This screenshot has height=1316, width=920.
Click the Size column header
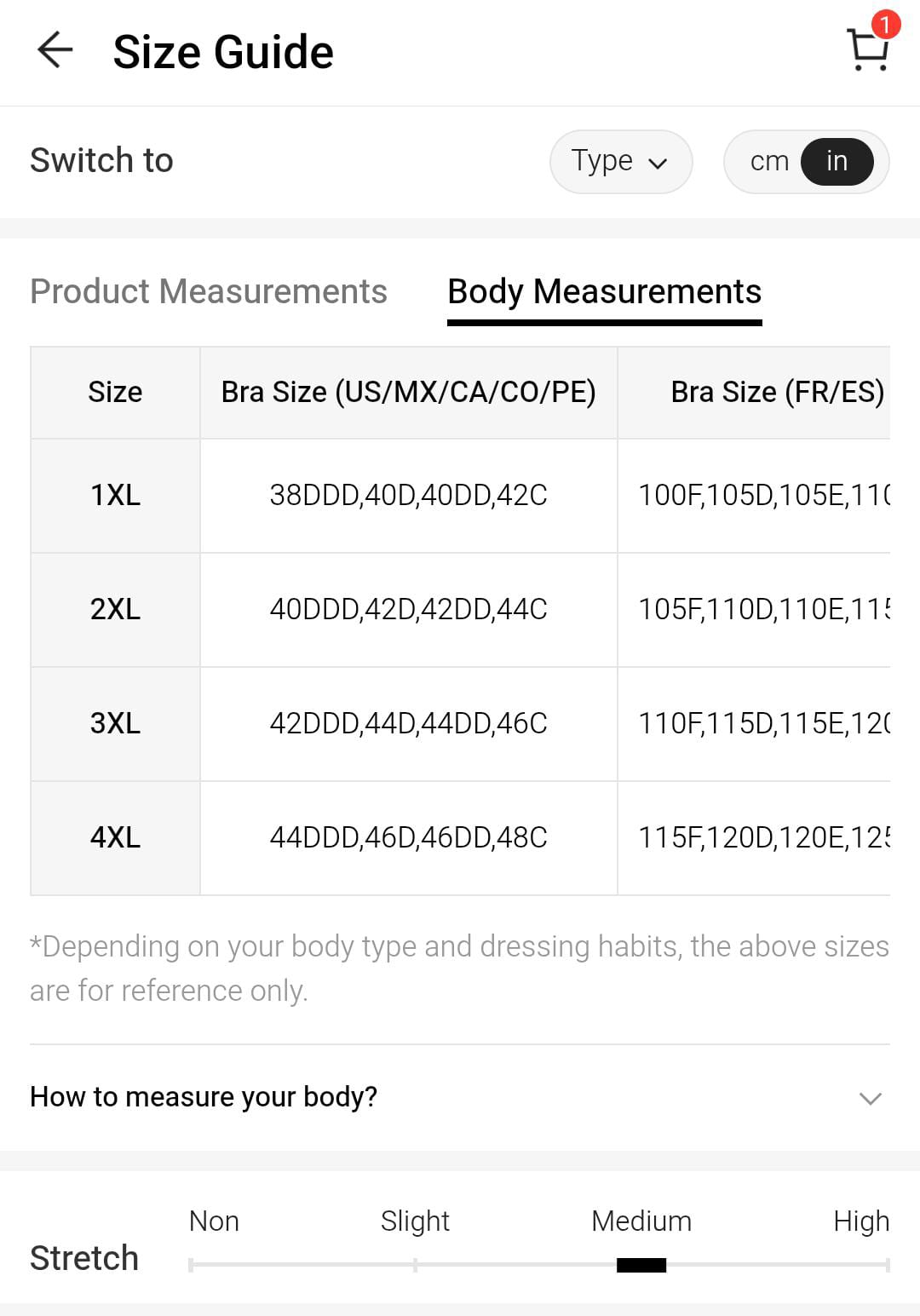coord(116,393)
